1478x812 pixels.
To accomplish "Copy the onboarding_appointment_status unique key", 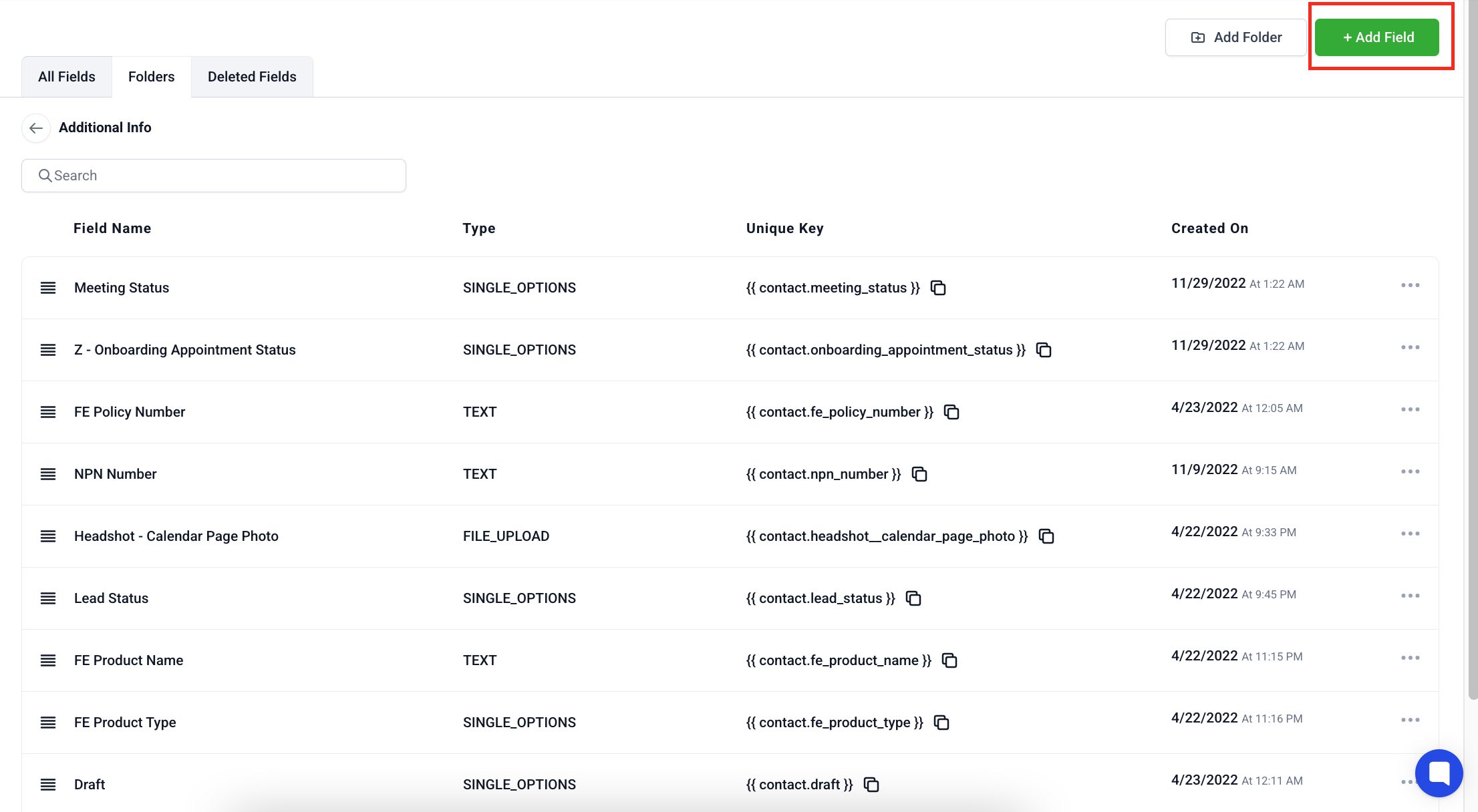I will coord(1044,350).
